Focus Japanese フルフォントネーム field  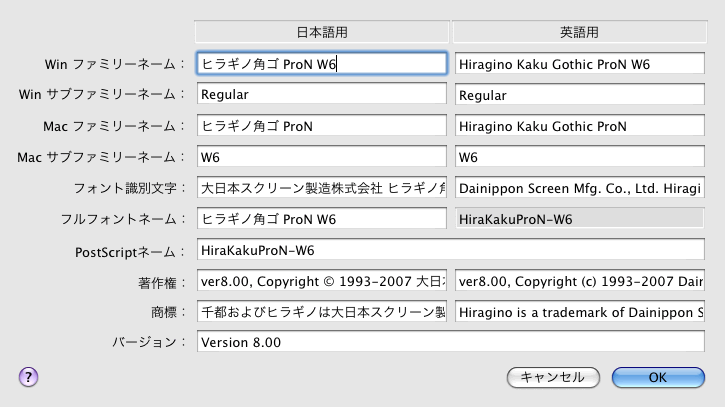pos(322,219)
